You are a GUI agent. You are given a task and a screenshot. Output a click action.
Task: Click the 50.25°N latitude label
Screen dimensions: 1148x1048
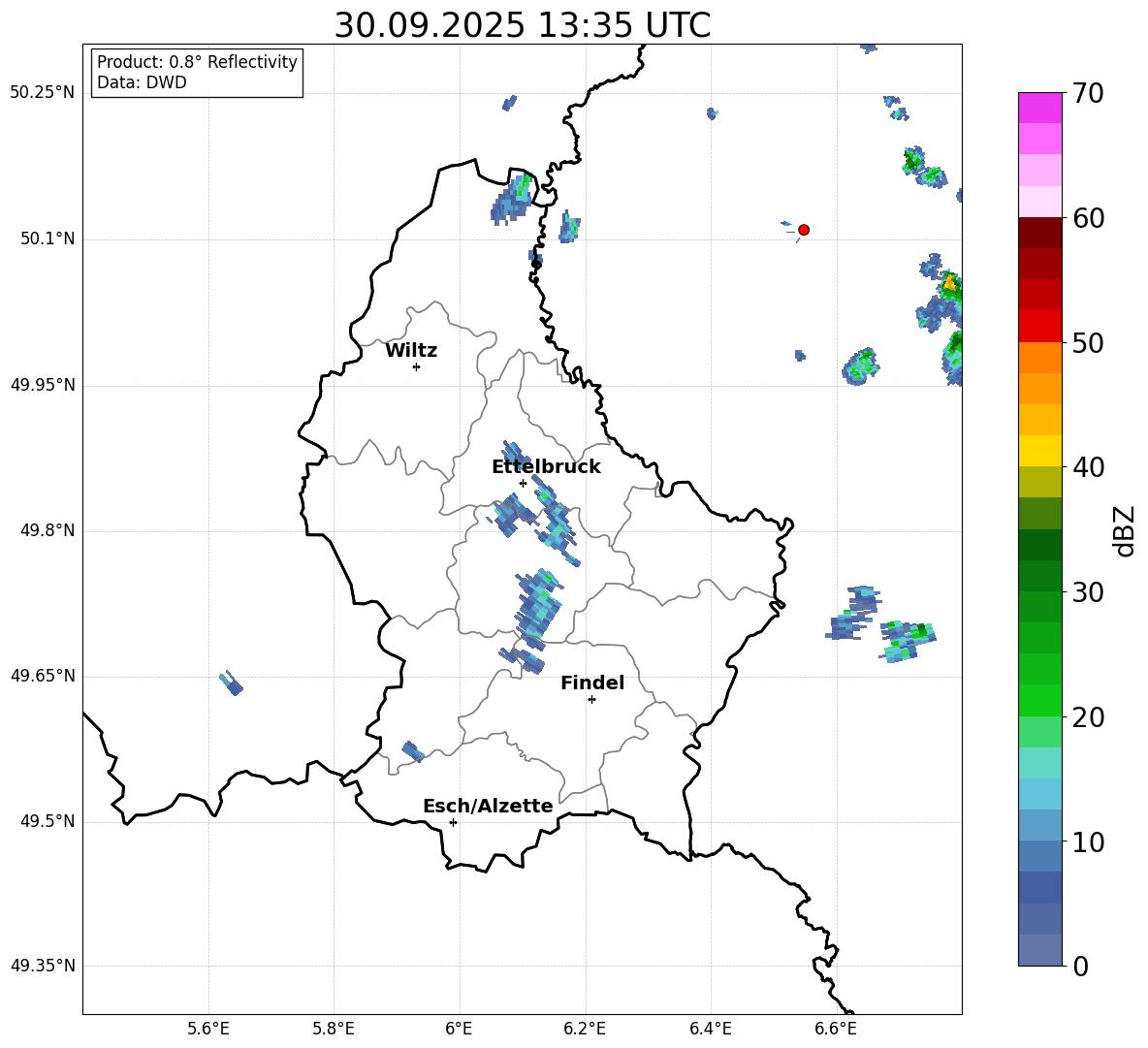pyautogui.click(x=43, y=93)
